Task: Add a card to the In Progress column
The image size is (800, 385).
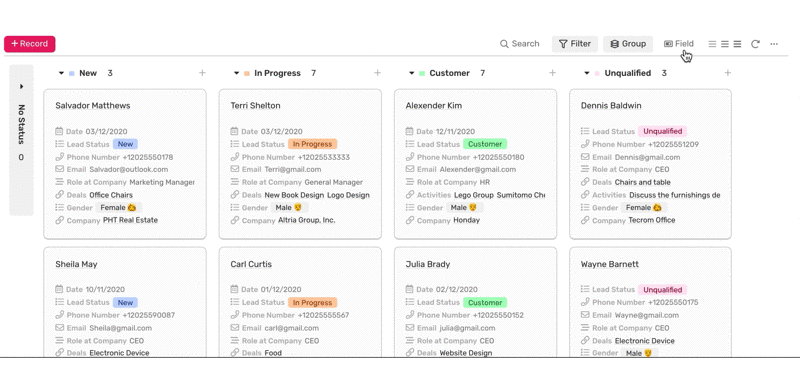Action: point(378,73)
